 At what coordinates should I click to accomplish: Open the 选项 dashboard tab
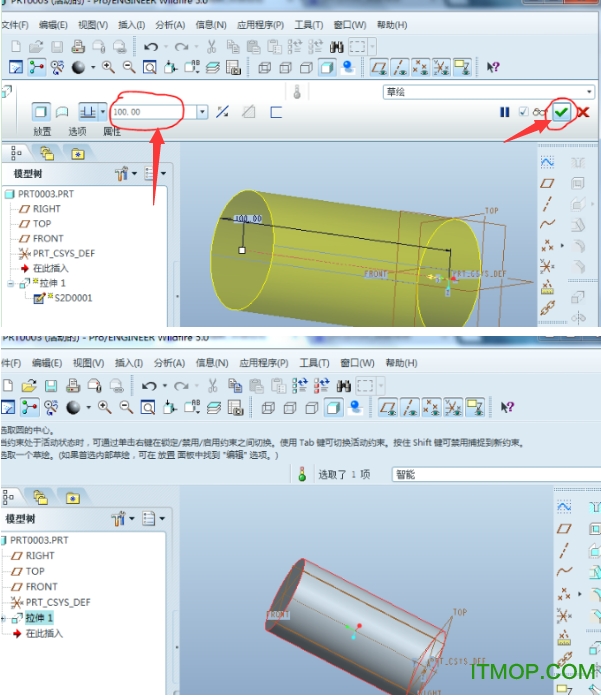tap(76, 131)
